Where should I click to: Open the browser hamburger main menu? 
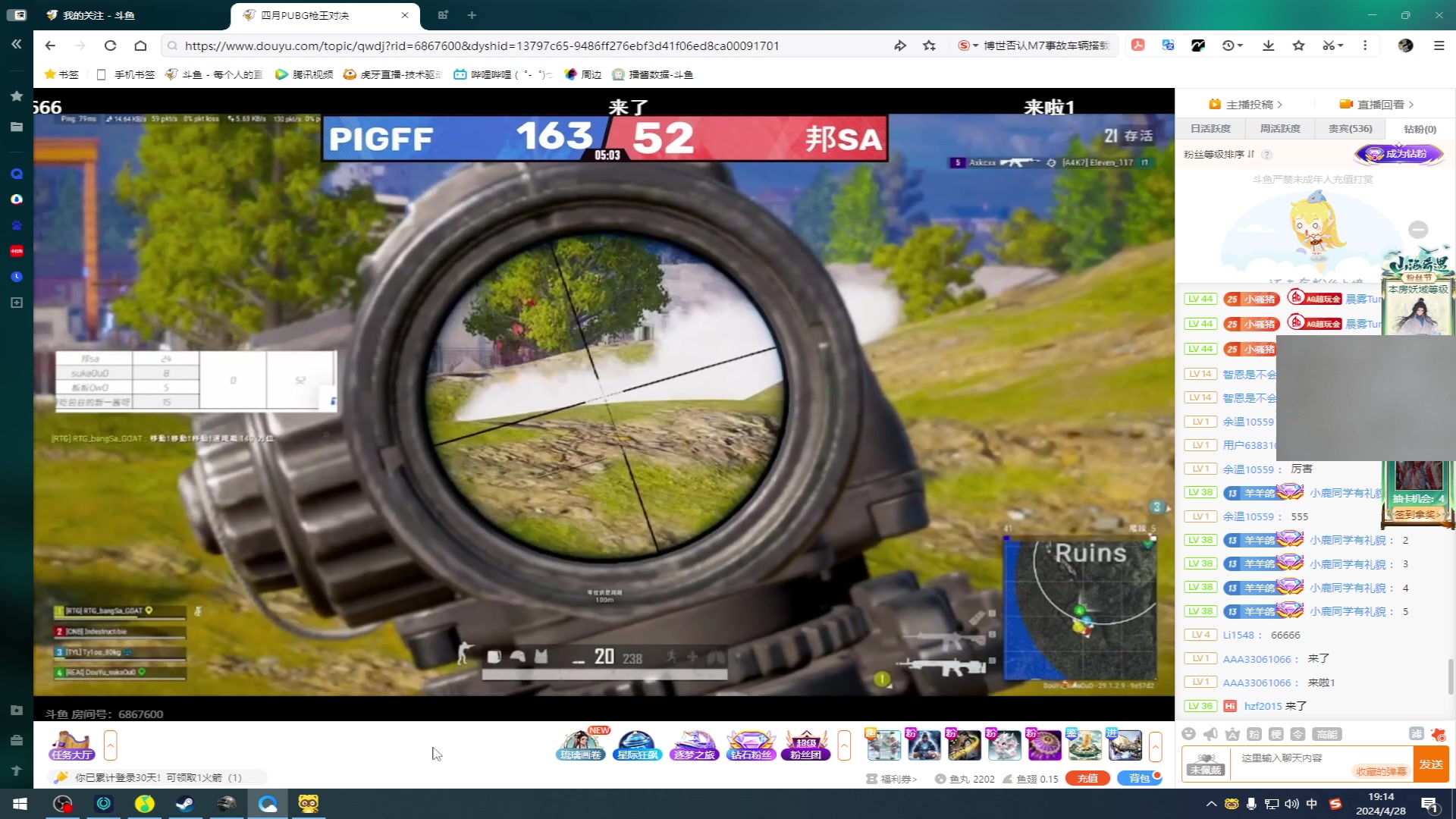pyautogui.click(x=1439, y=45)
